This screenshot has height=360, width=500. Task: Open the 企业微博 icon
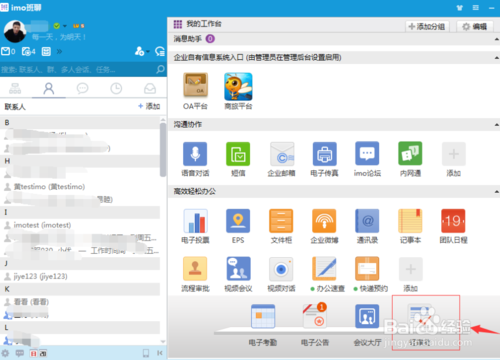pos(324,221)
